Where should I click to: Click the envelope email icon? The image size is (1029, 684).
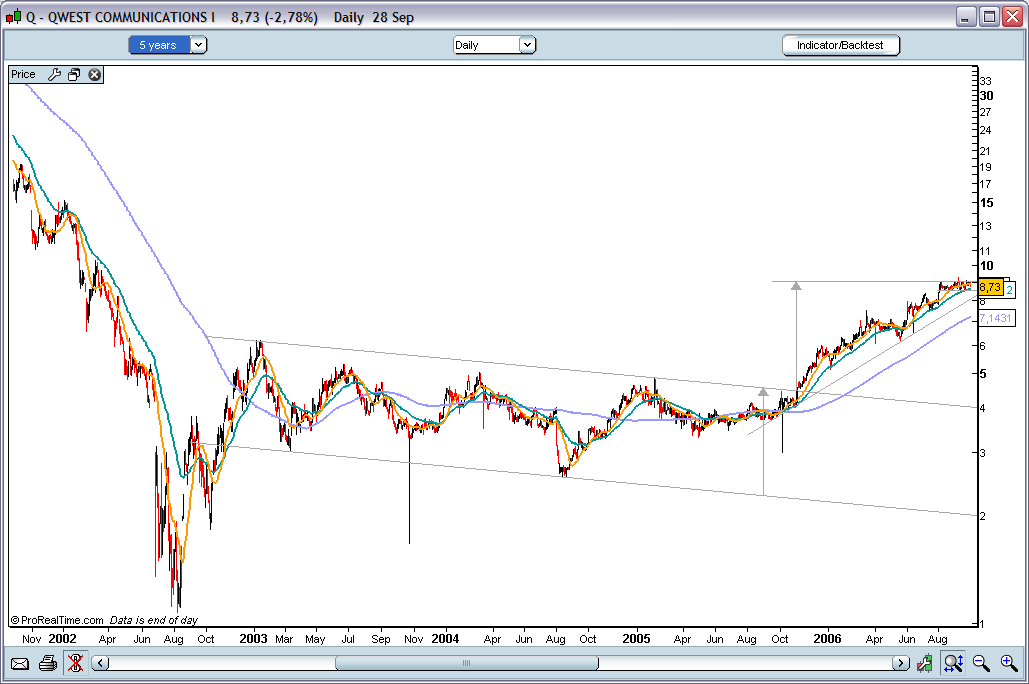click(20, 664)
